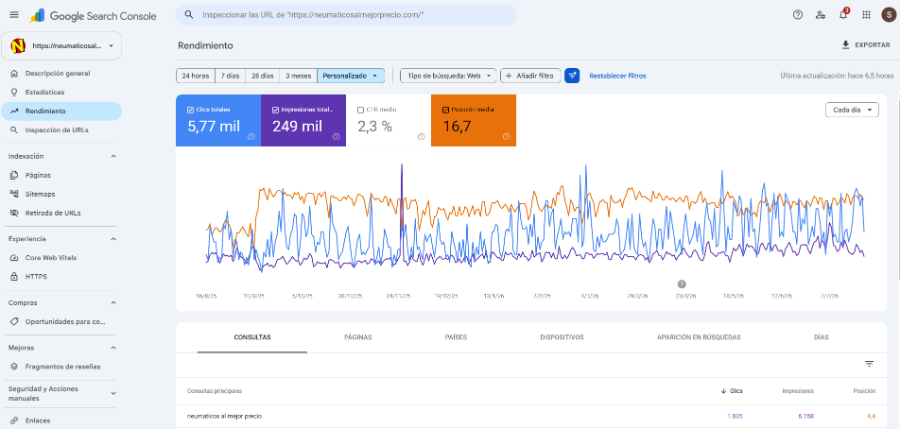Click the Oportunidades tag icon

[x=14, y=322]
